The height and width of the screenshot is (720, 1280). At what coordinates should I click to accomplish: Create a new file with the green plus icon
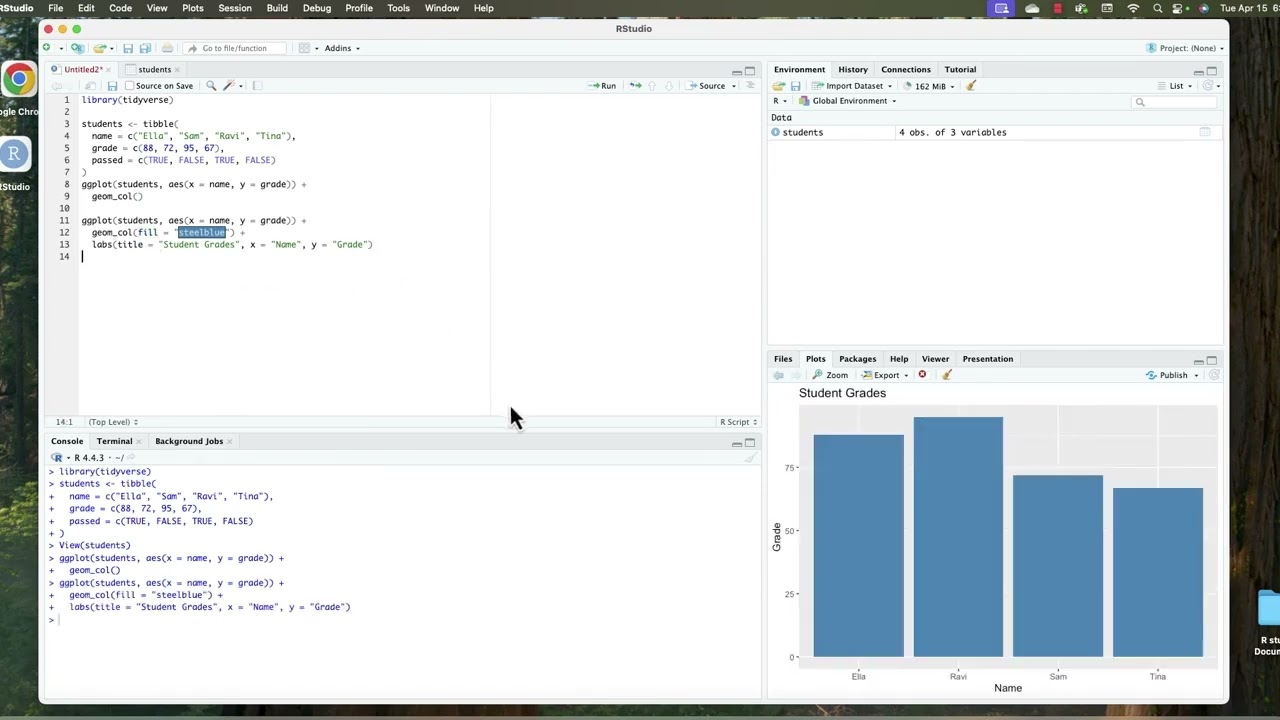coord(46,48)
